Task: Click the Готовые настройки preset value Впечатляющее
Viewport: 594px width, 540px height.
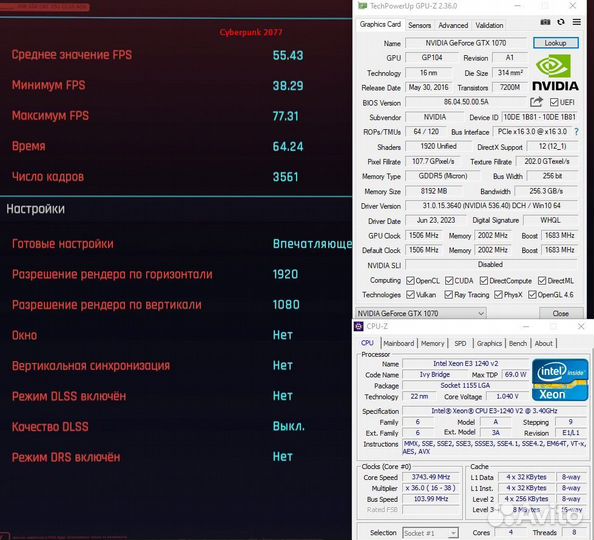Action: [312, 244]
